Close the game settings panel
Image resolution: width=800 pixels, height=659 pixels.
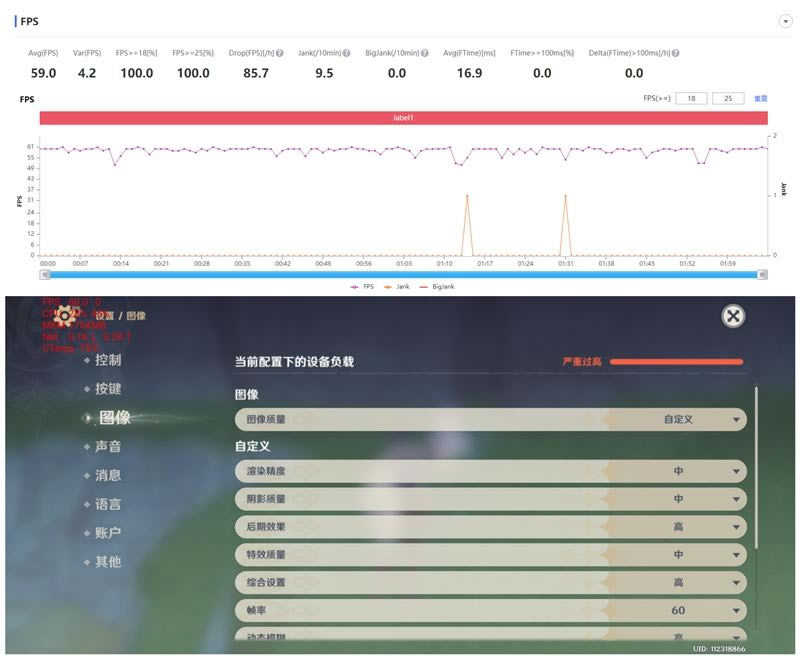(x=732, y=317)
